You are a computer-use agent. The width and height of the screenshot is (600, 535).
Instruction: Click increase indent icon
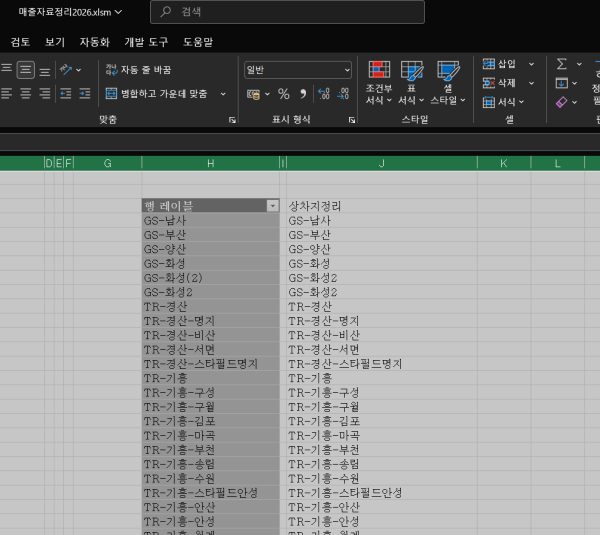85,94
